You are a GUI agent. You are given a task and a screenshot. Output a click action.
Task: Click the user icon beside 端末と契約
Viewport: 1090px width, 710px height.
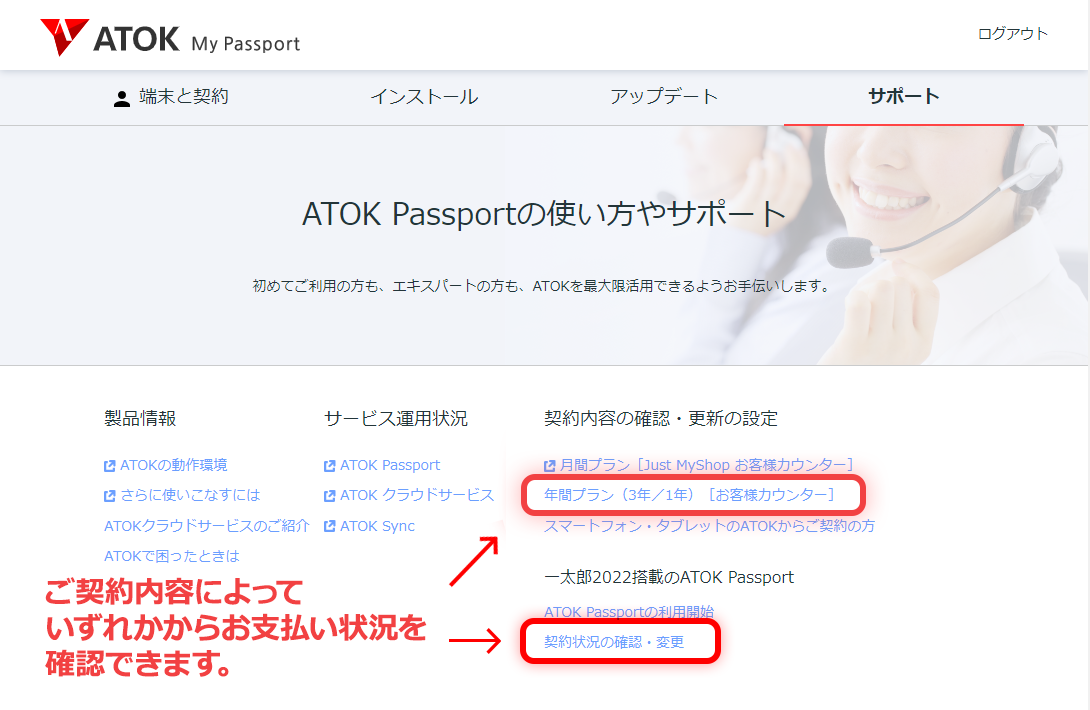coord(122,99)
